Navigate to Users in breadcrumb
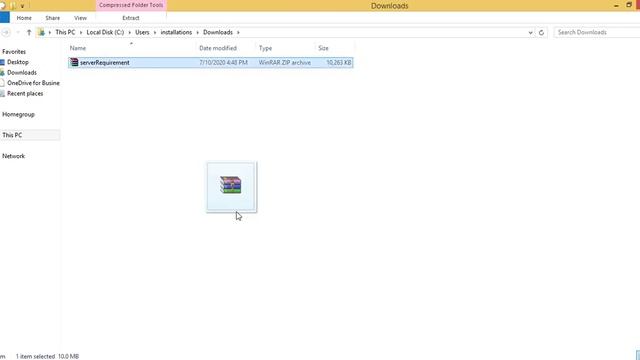 [142, 32]
